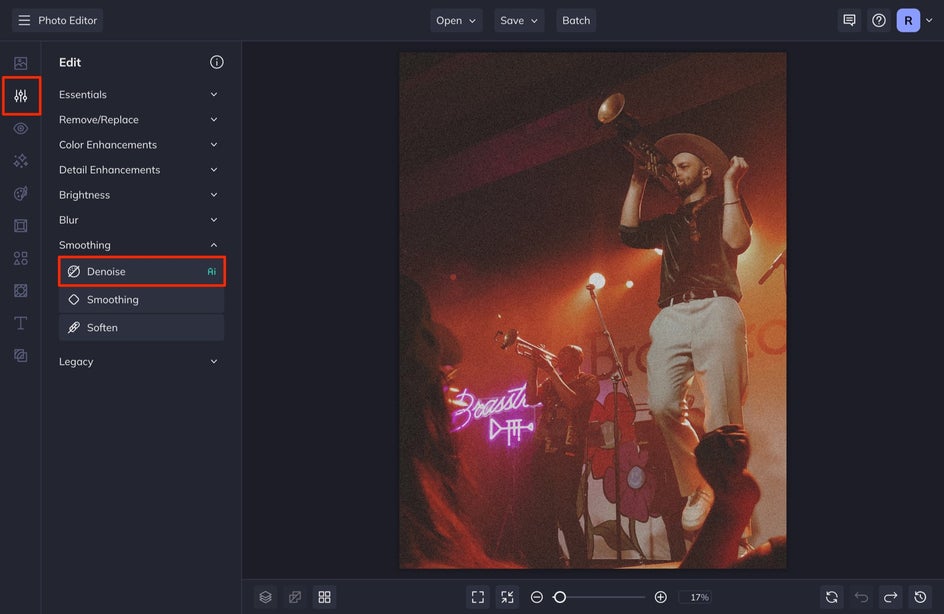Click the zoom in plus icon
944x614 pixels.
[x=660, y=597]
